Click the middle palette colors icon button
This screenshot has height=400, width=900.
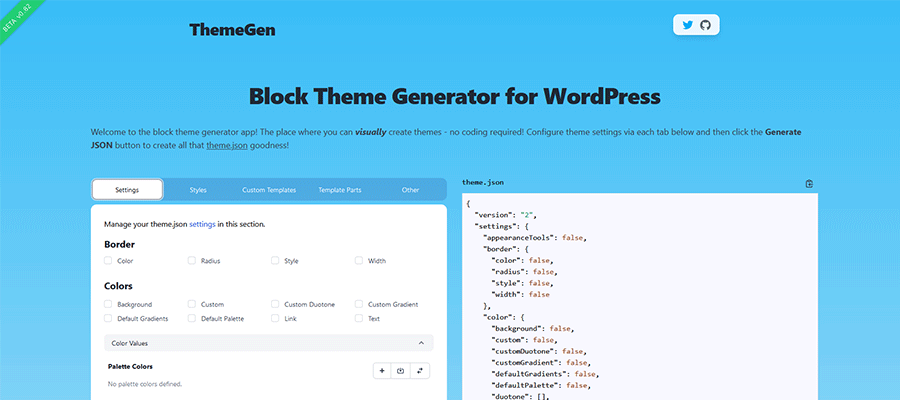(401, 370)
